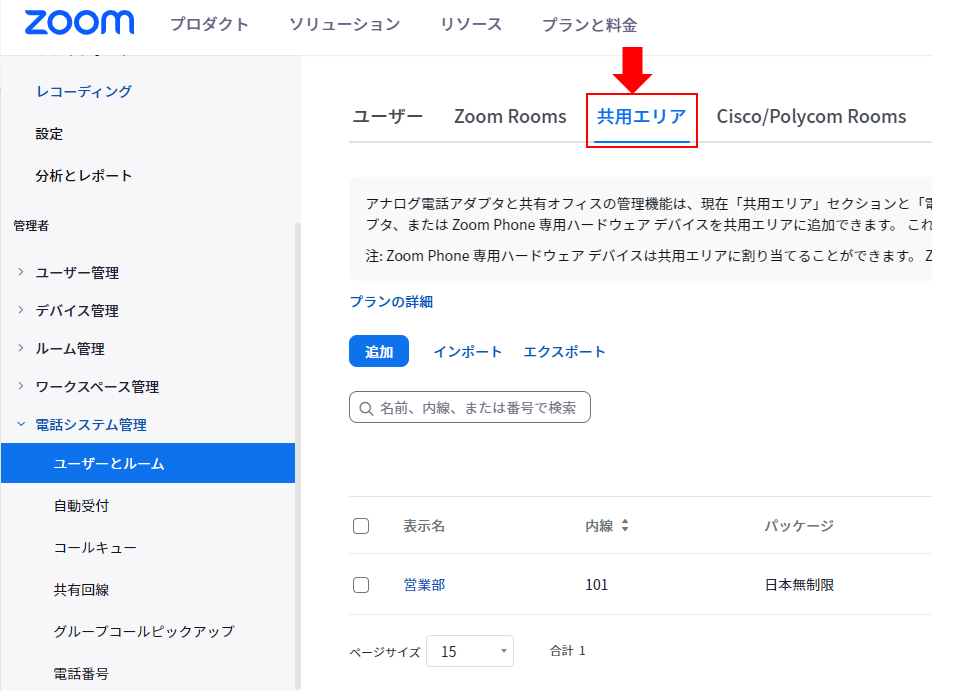Screen dimensions: 968x694
Task: Check the 営業部 row checkbox
Action: [x=361, y=585]
